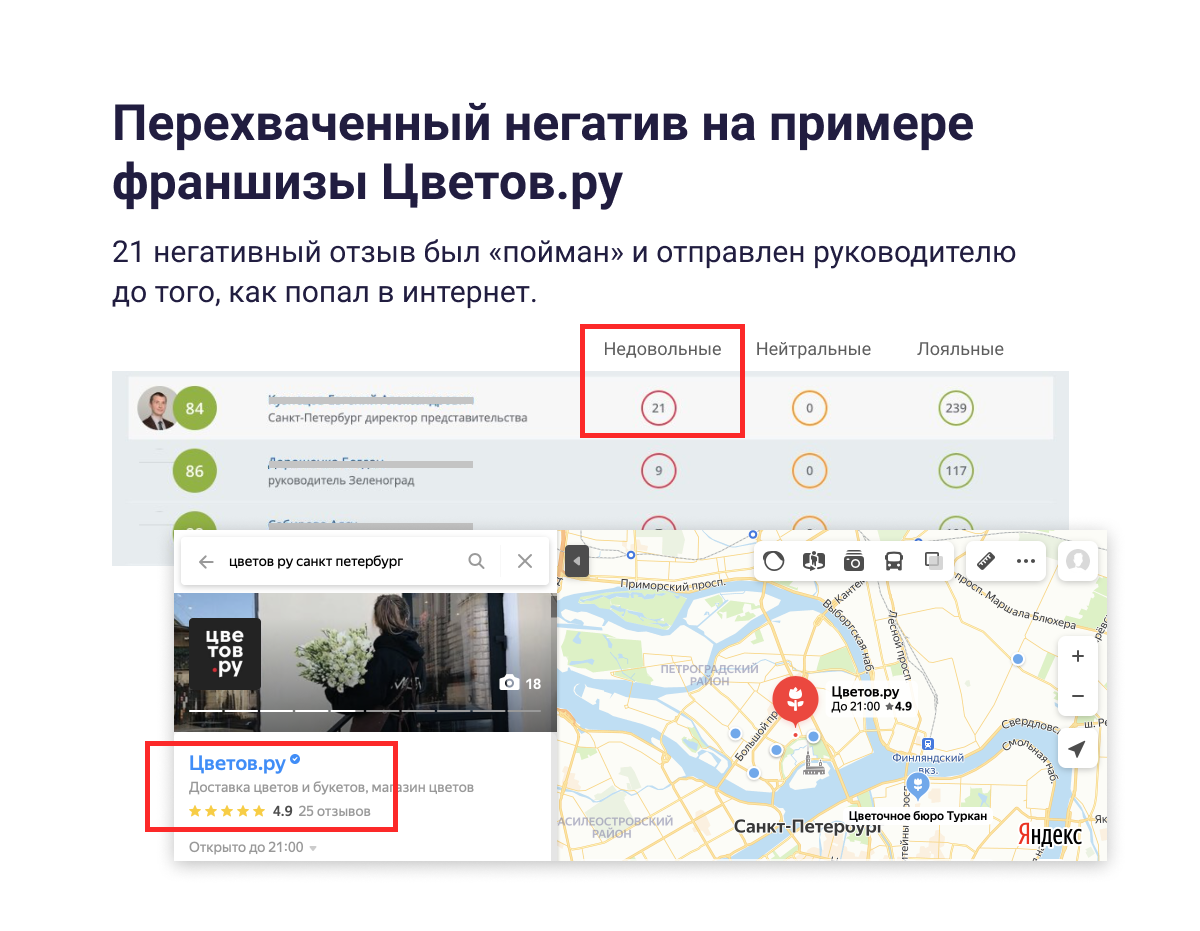Screen dimensions: 1200x931
Task: Click the blue flower pin above Цветочное бюро Туркан
Action: (x=917, y=785)
